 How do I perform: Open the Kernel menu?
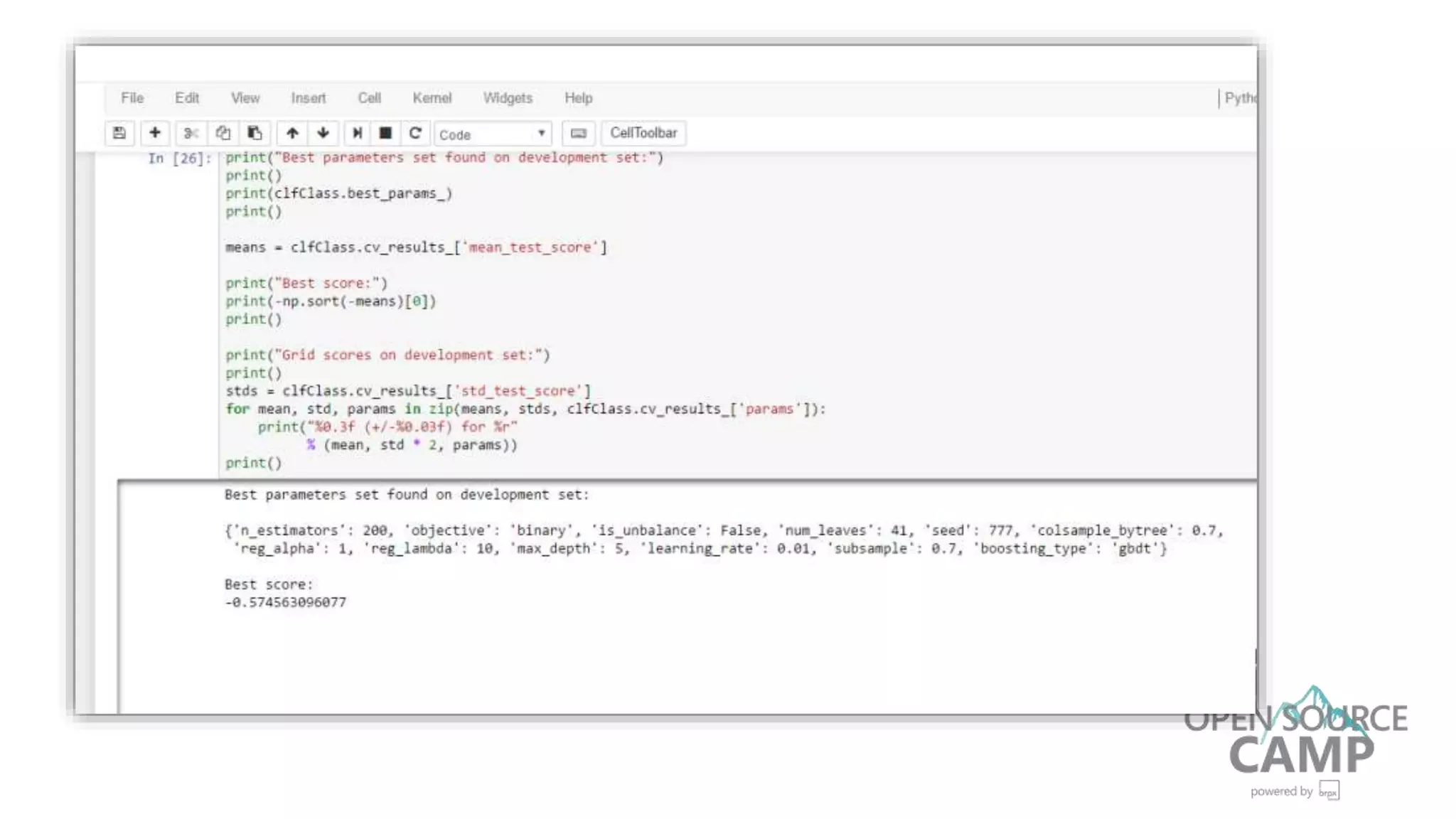pos(432,98)
